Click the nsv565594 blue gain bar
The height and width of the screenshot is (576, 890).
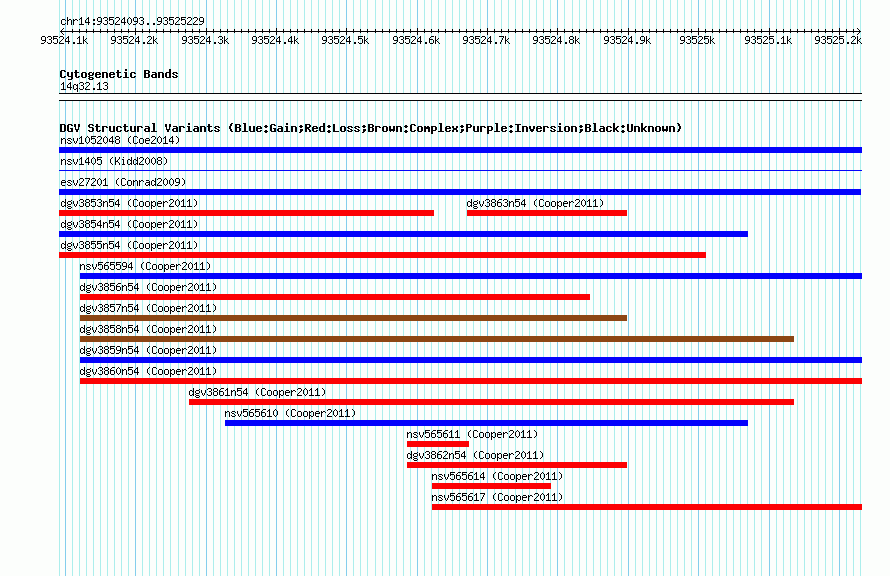471,276
